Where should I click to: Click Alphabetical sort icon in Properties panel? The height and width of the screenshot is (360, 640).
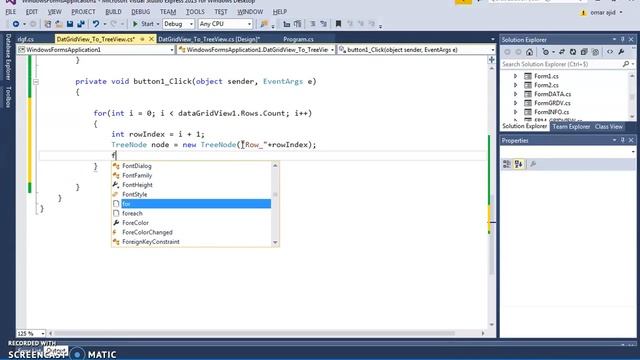(519, 164)
